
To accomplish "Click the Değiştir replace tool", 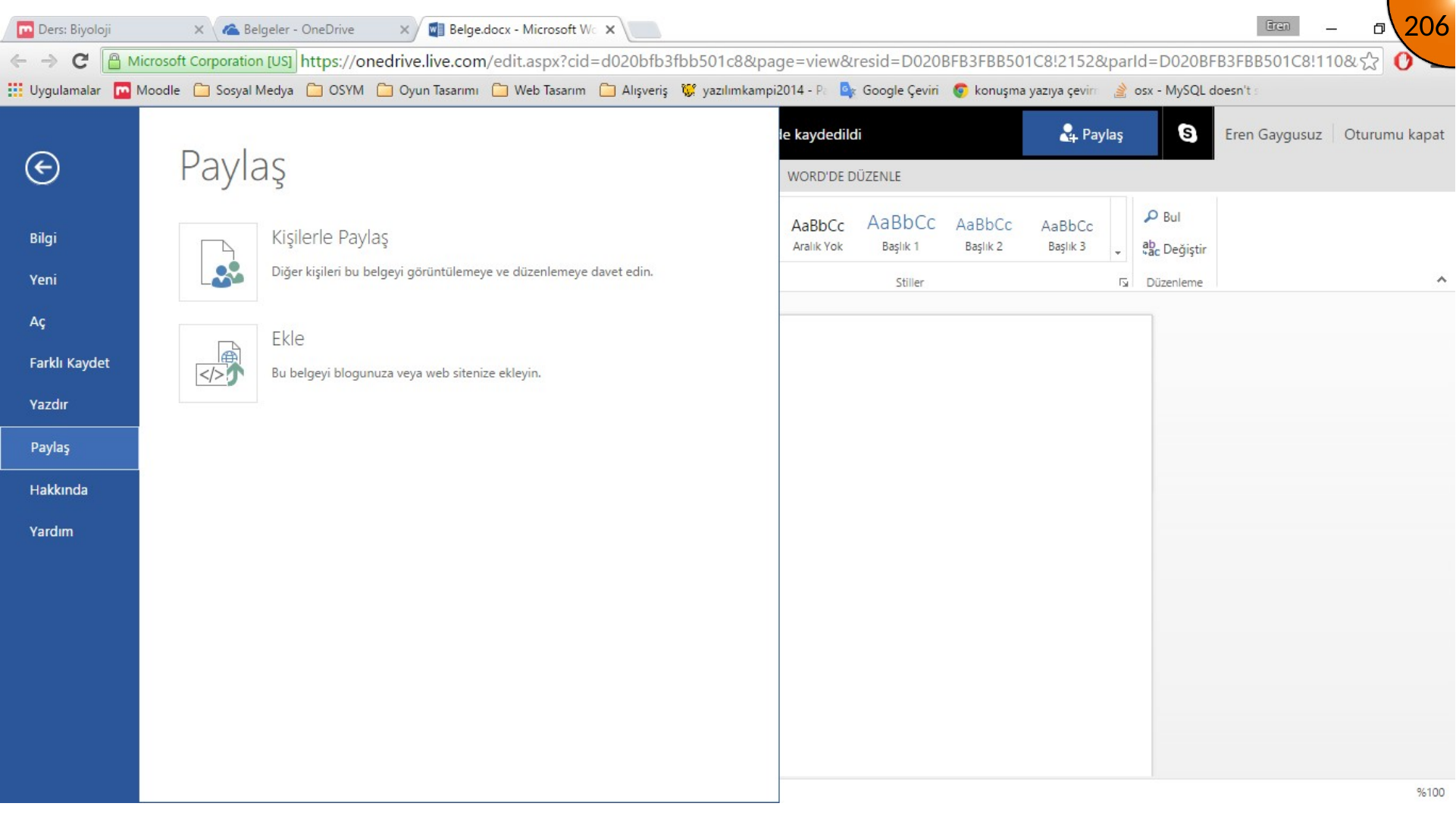I will (x=1174, y=249).
